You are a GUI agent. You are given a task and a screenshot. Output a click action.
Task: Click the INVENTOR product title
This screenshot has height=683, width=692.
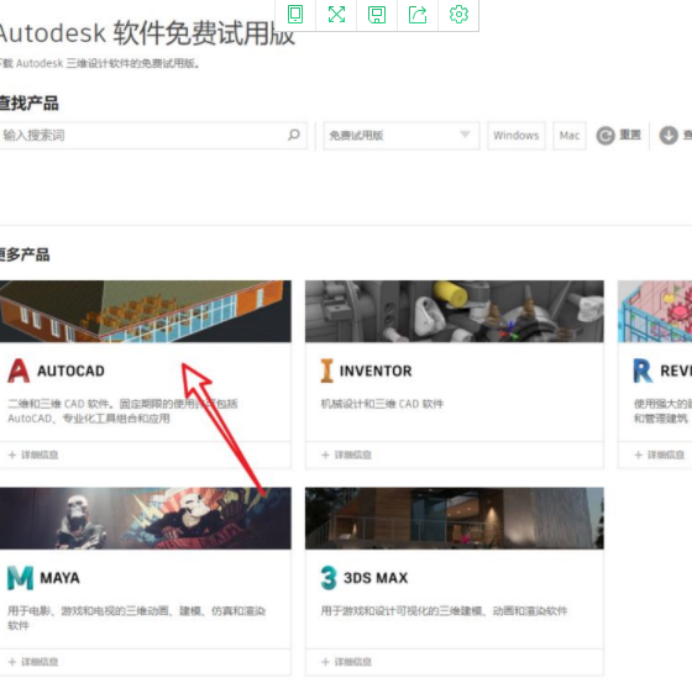click(x=376, y=371)
